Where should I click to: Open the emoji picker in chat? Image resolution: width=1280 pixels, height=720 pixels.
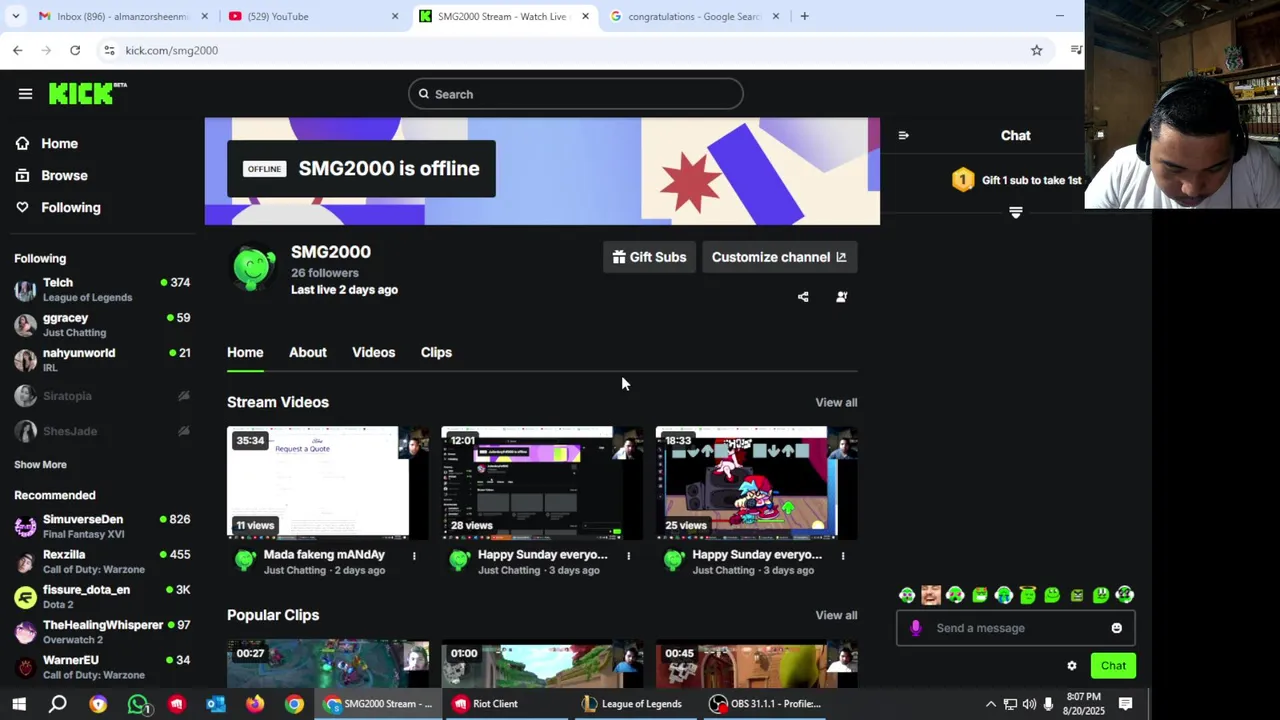(x=1116, y=629)
